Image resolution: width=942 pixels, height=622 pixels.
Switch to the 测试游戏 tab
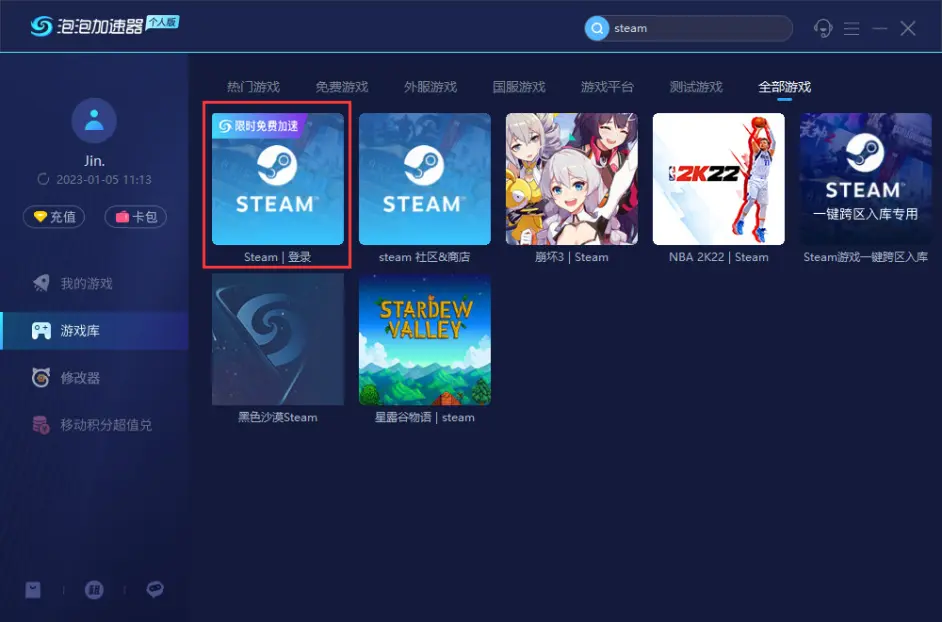[x=696, y=87]
